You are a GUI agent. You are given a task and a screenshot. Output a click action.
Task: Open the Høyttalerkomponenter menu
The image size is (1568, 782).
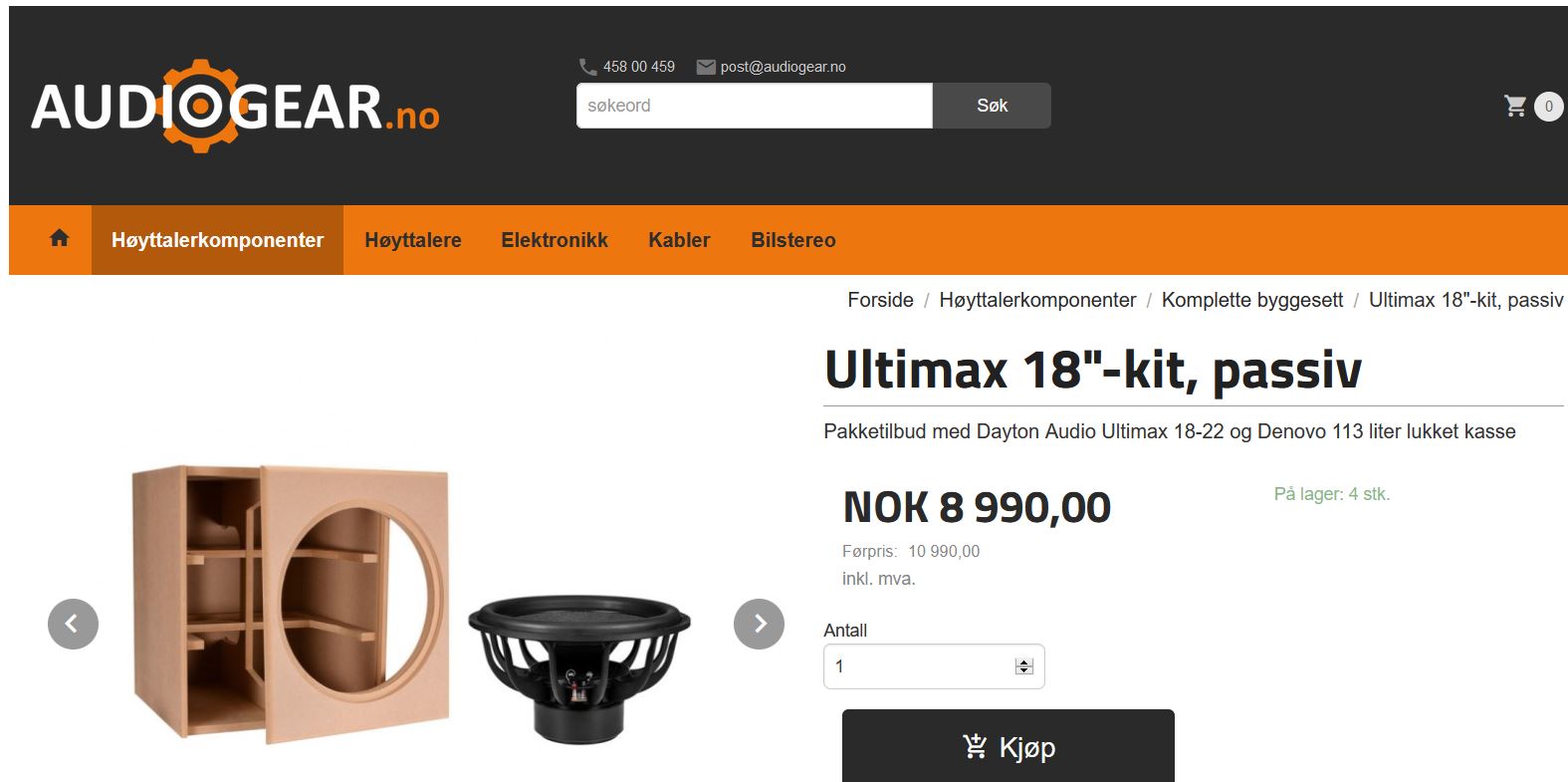coord(217,240)
